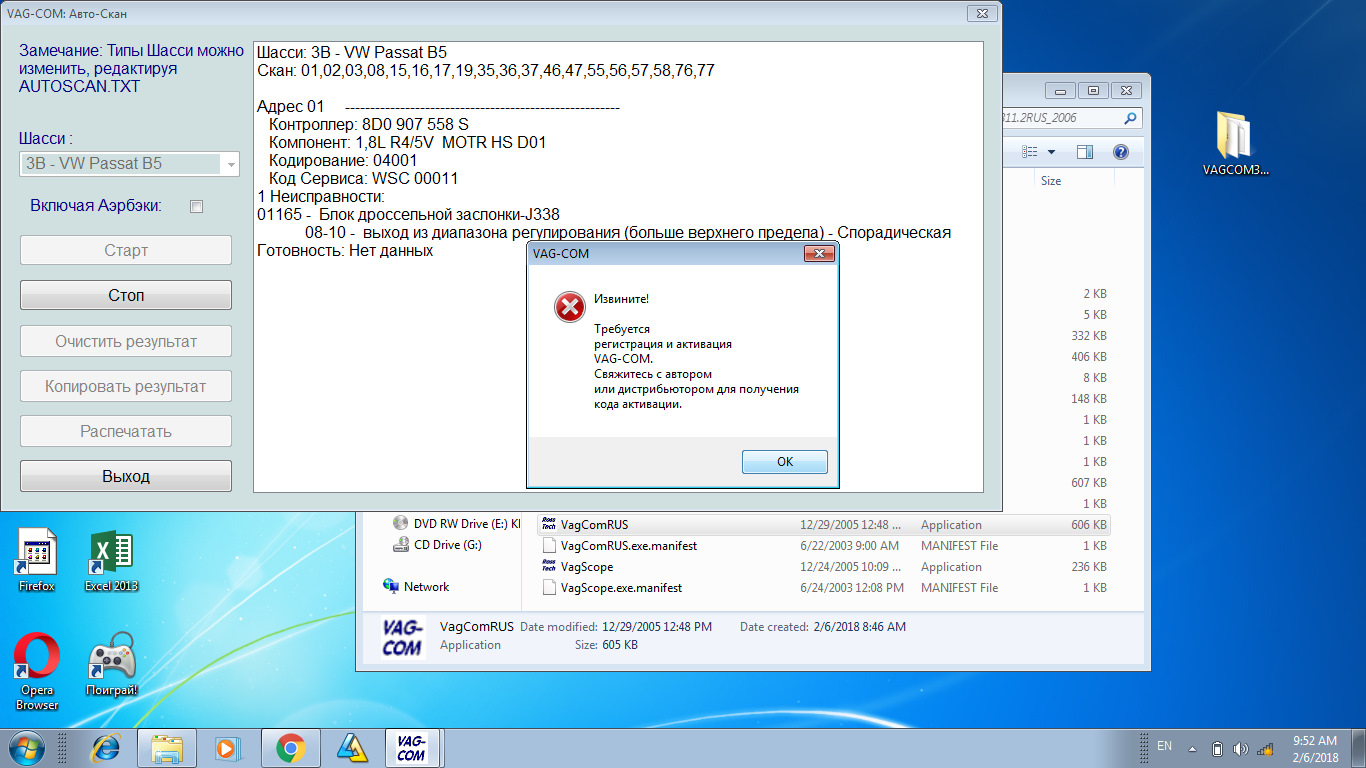Click the VAG-COM logo in Explorer details pane
Screen dimensions: 1366x768
403,636
